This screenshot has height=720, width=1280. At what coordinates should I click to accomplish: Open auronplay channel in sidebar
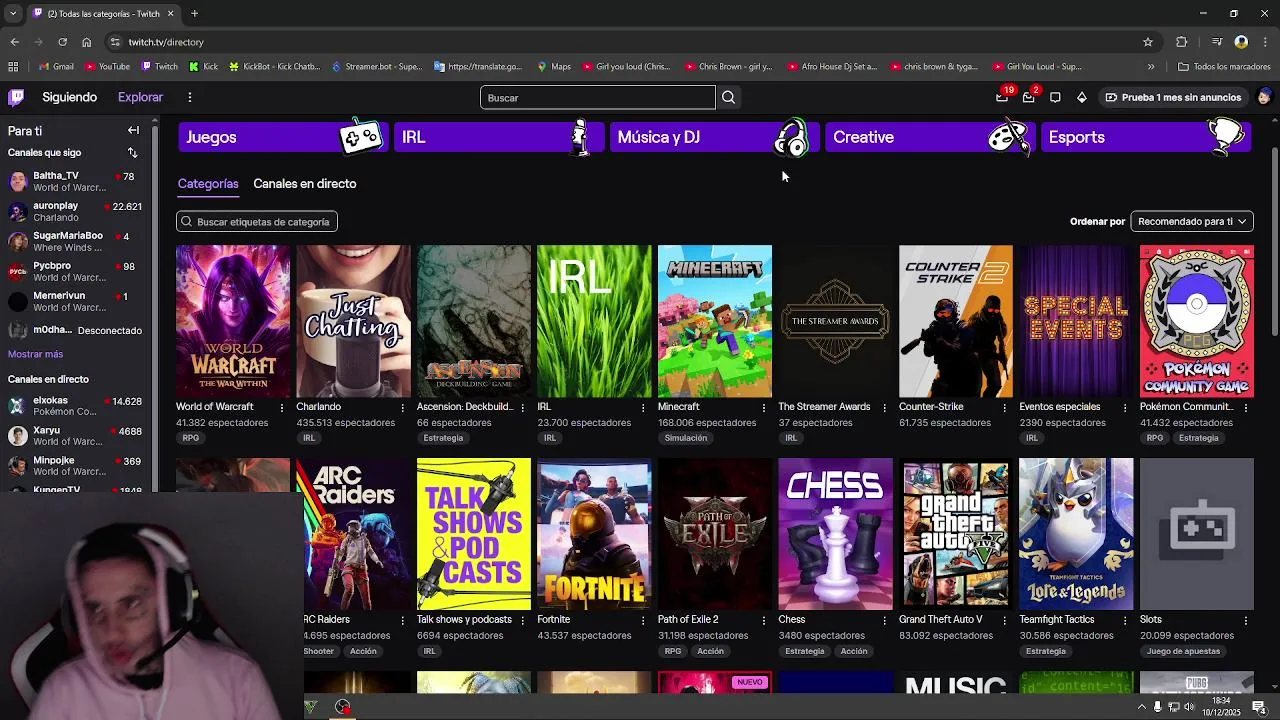[x=75, y=211]
